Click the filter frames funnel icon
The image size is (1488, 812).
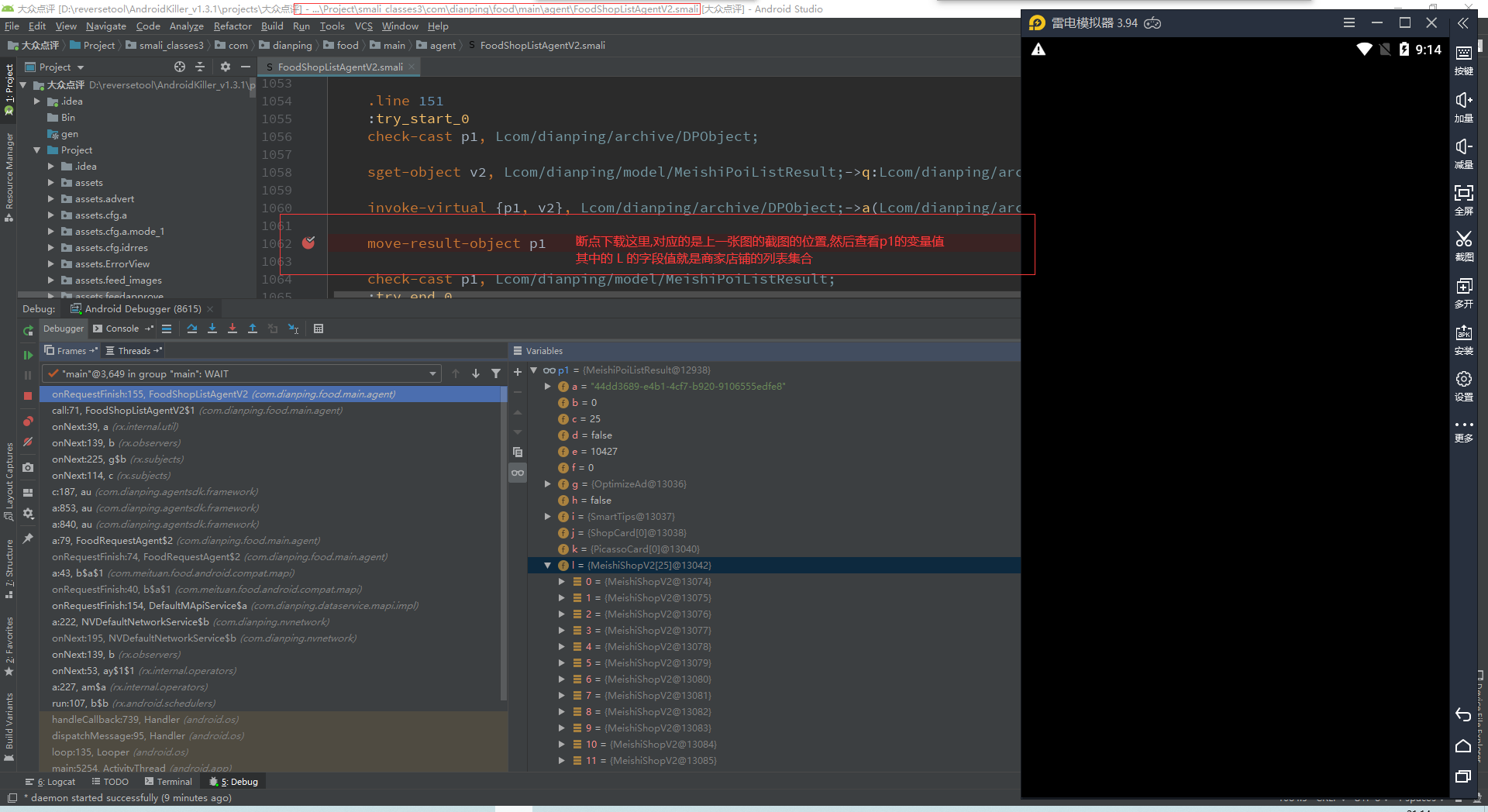(x=496, y=373)
